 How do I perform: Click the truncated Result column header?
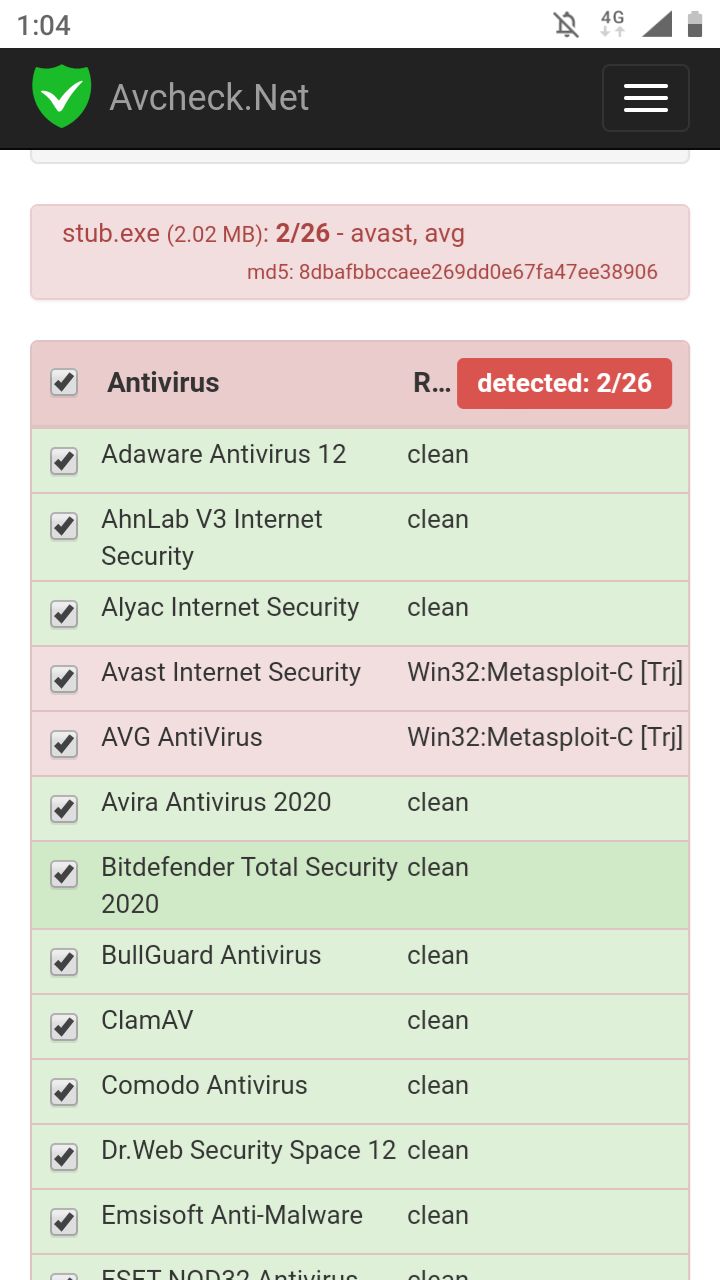tap(432, 383)
